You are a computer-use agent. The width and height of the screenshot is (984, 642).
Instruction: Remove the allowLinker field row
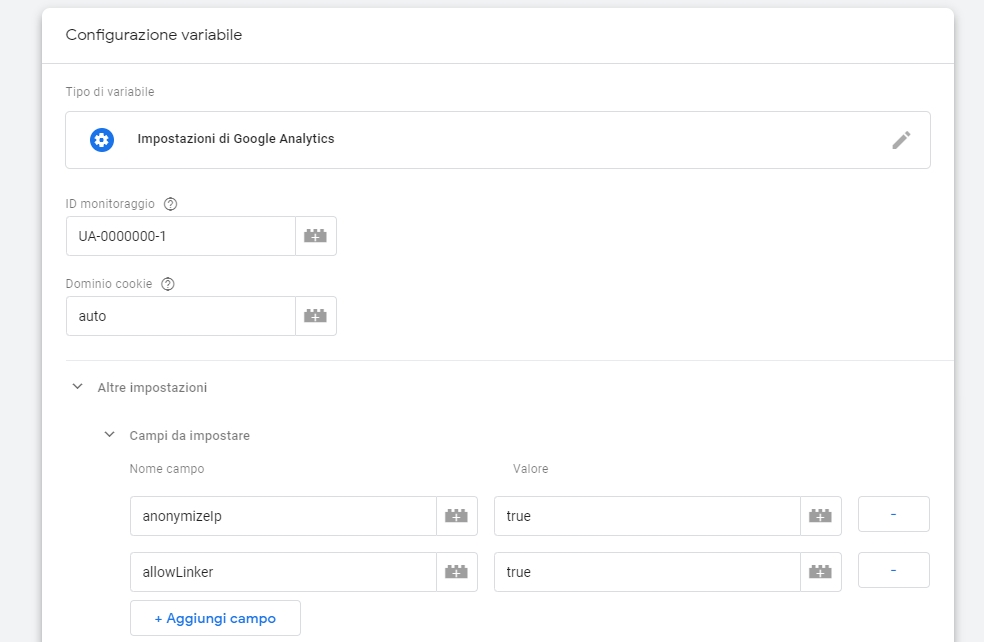point(893,571)
